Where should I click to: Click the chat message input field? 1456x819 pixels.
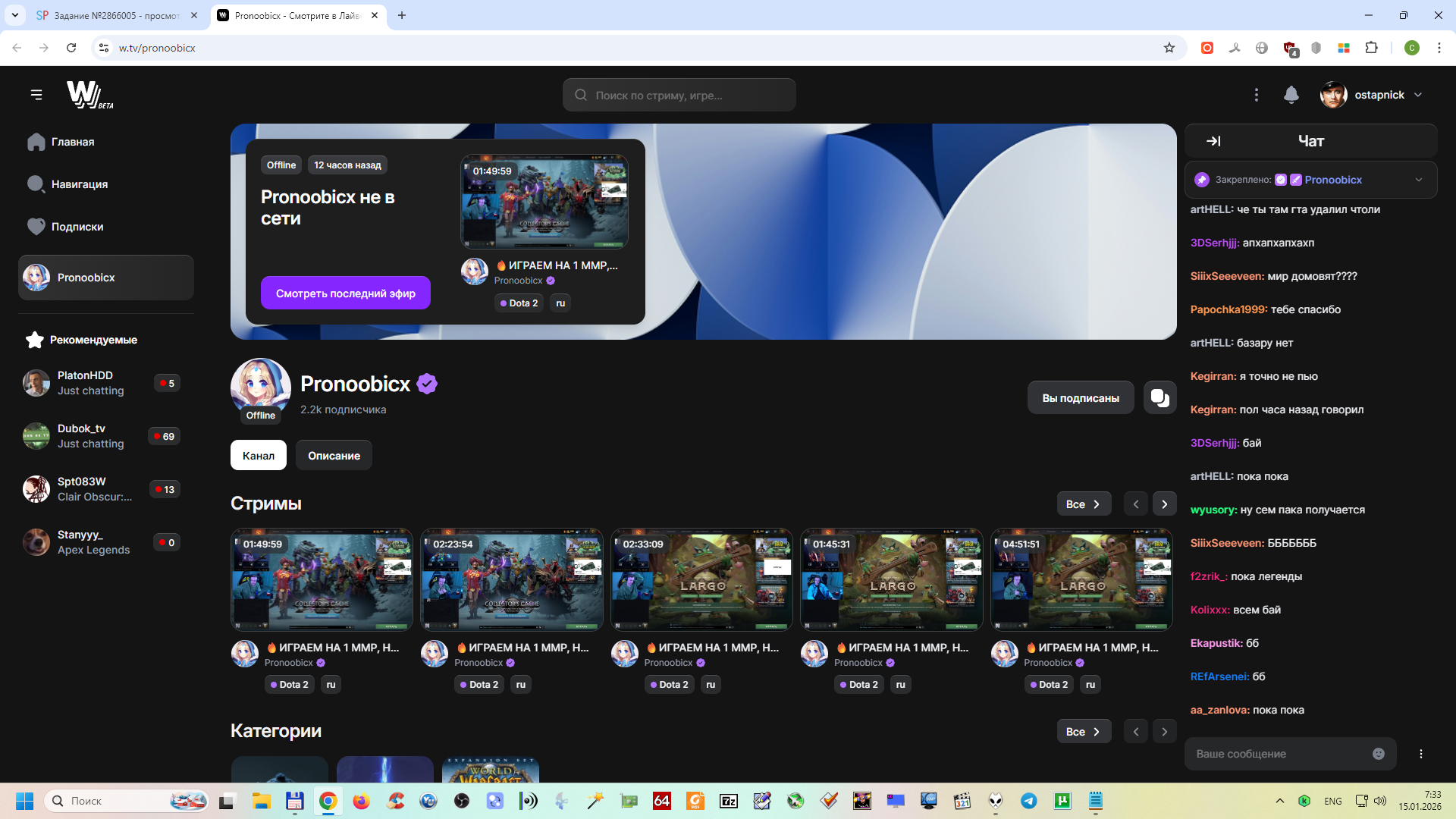[1278, 754]
